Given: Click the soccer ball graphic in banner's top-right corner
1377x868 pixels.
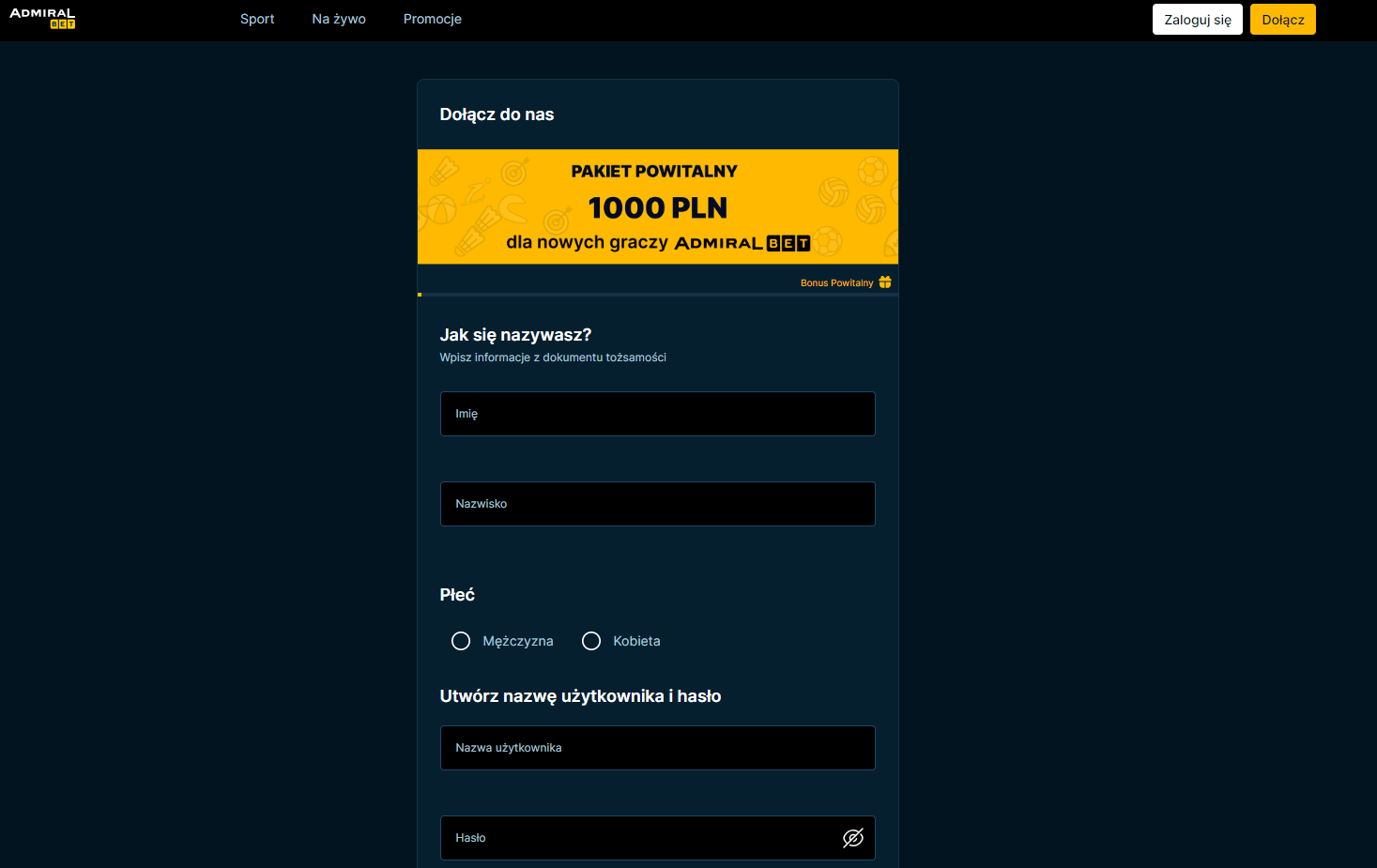Looking at the screenshot, I should 873,170.
